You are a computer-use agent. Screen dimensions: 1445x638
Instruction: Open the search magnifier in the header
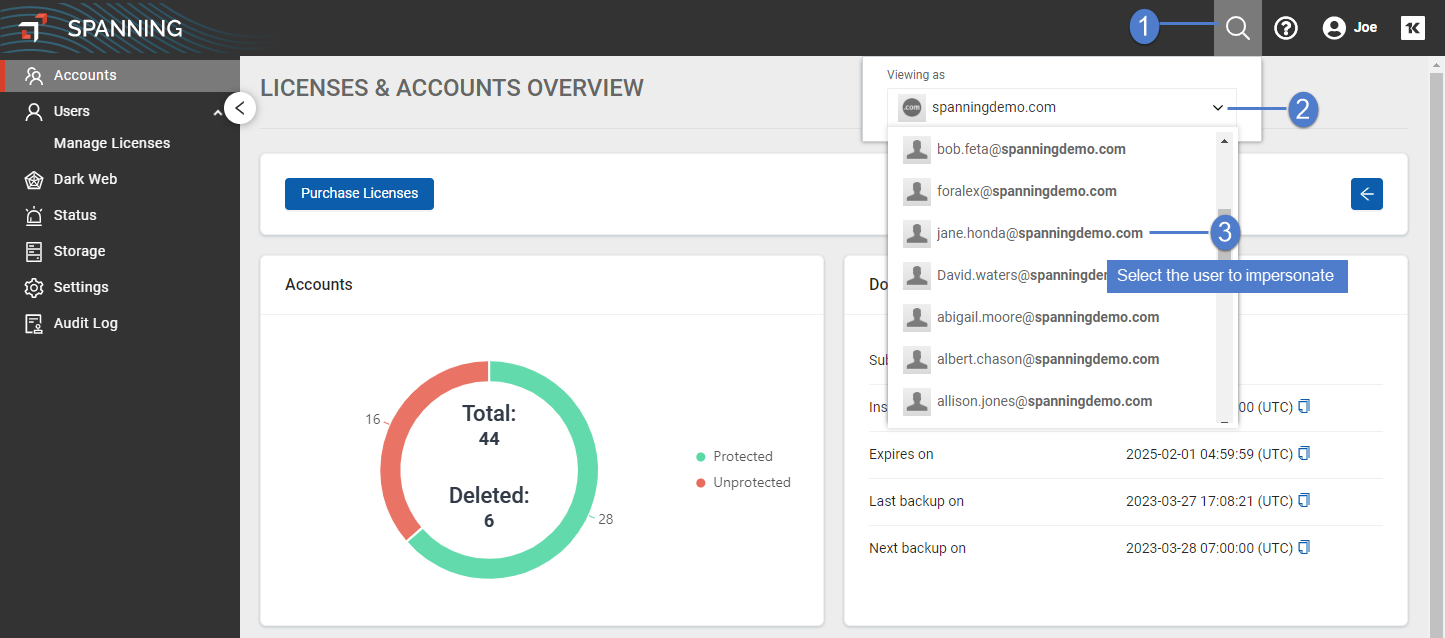pyautogui.click(x=1238, y=28)
